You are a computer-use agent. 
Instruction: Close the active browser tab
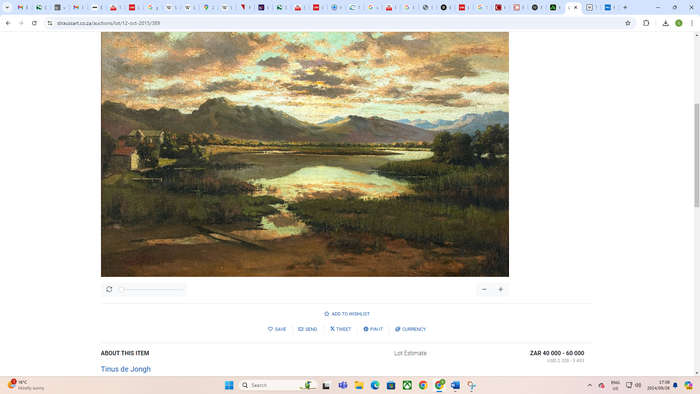[576, 7]
